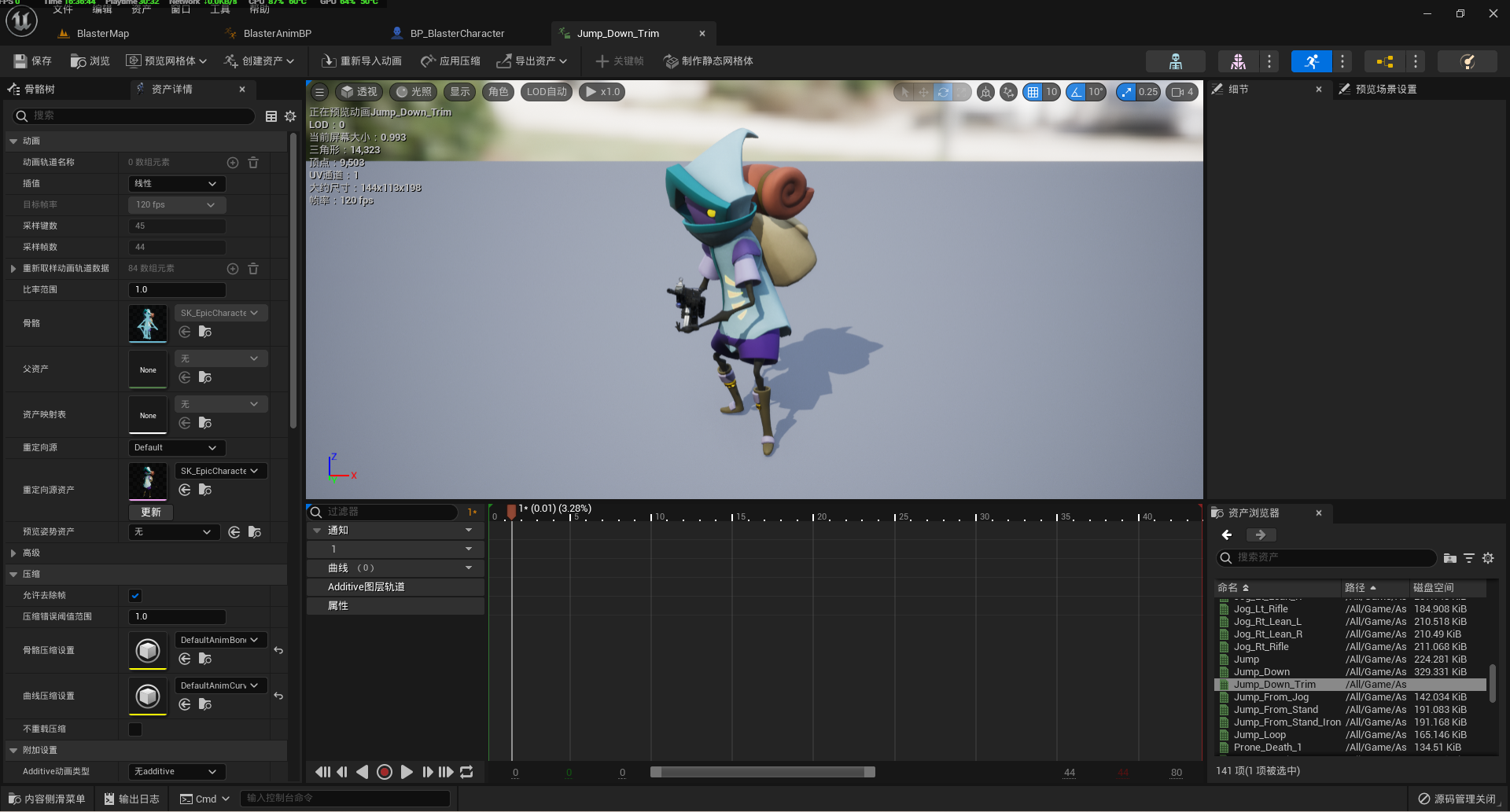Click the record animation button
This screenshot has width=1510, height=812.
point(385,772)
